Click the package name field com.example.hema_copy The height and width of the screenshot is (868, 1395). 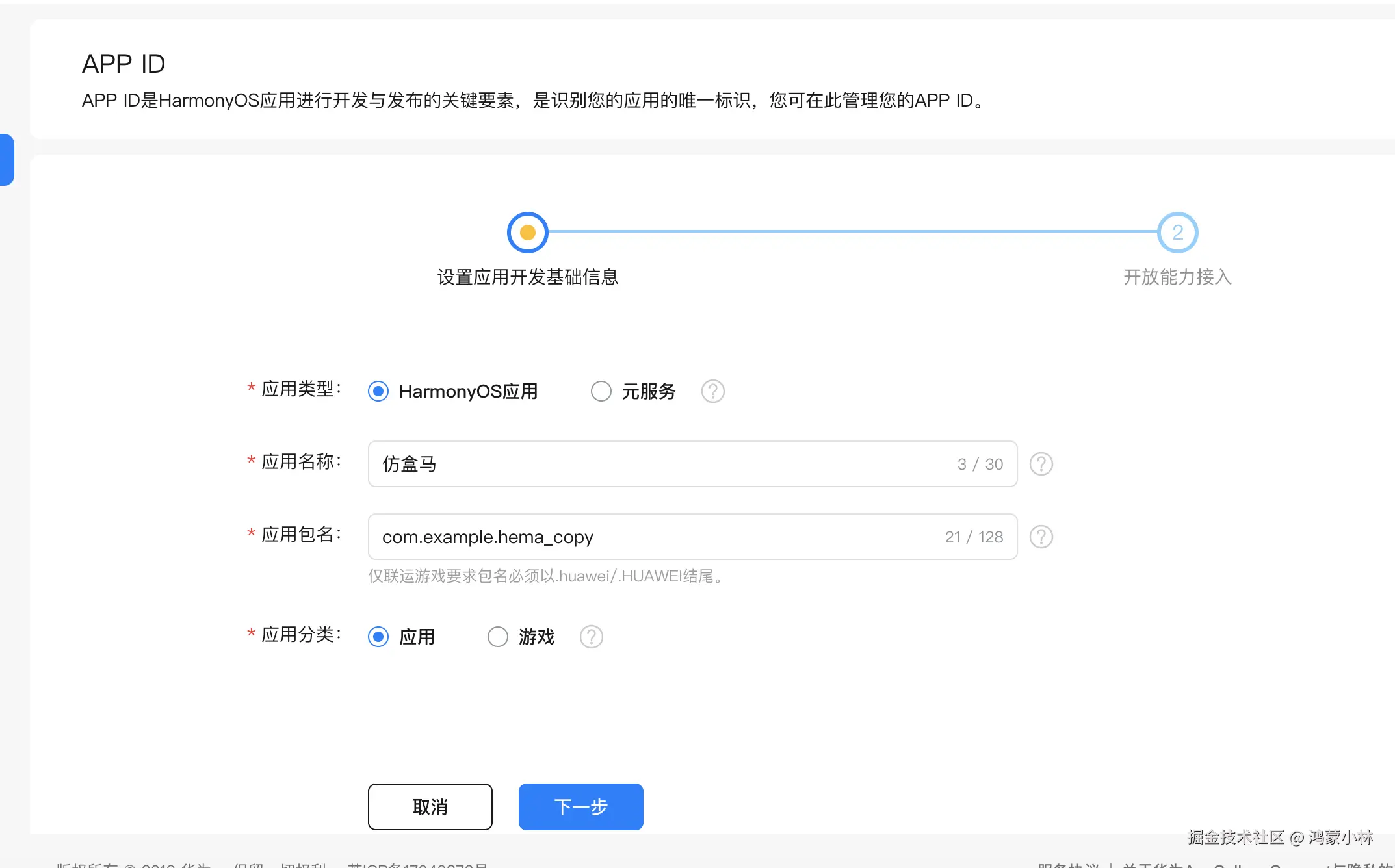pos(657,537)
